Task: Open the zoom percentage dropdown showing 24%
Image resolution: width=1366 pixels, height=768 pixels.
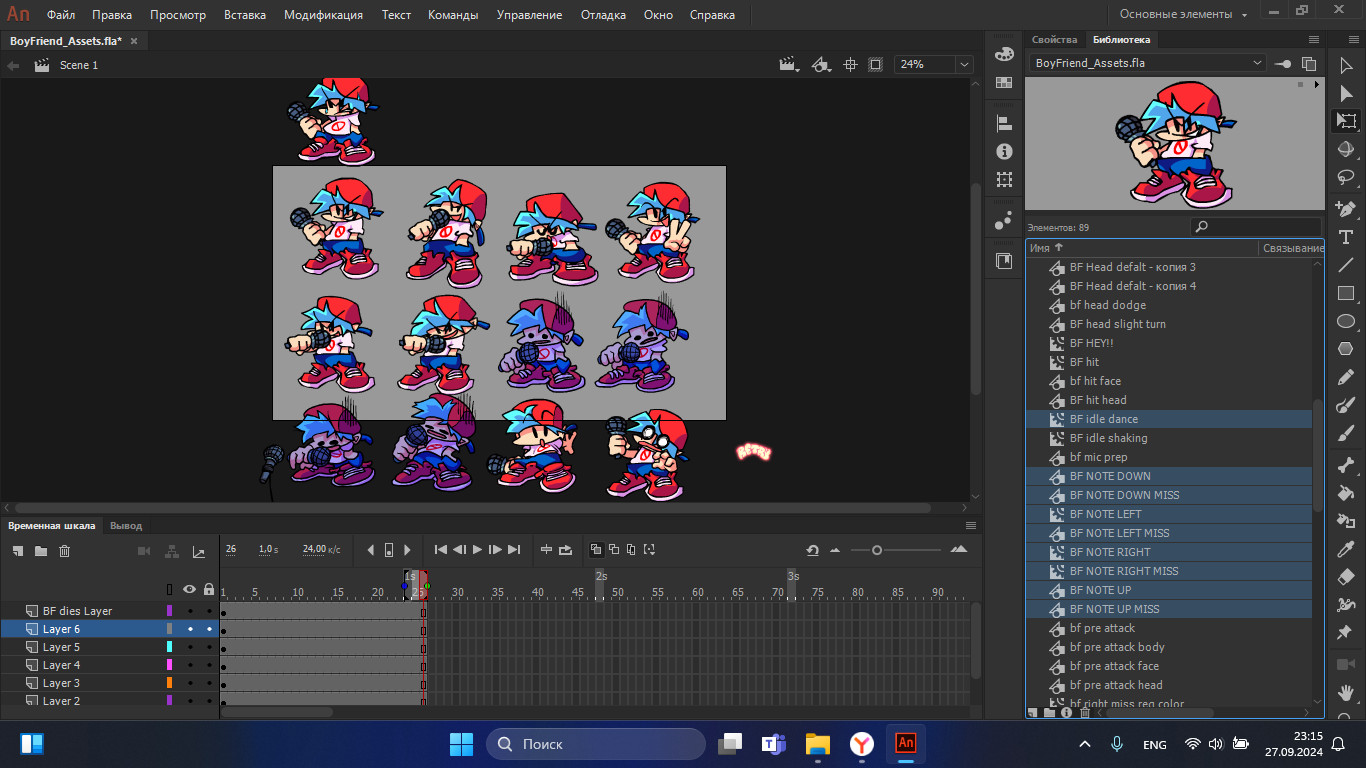Action: click(963, 63)
